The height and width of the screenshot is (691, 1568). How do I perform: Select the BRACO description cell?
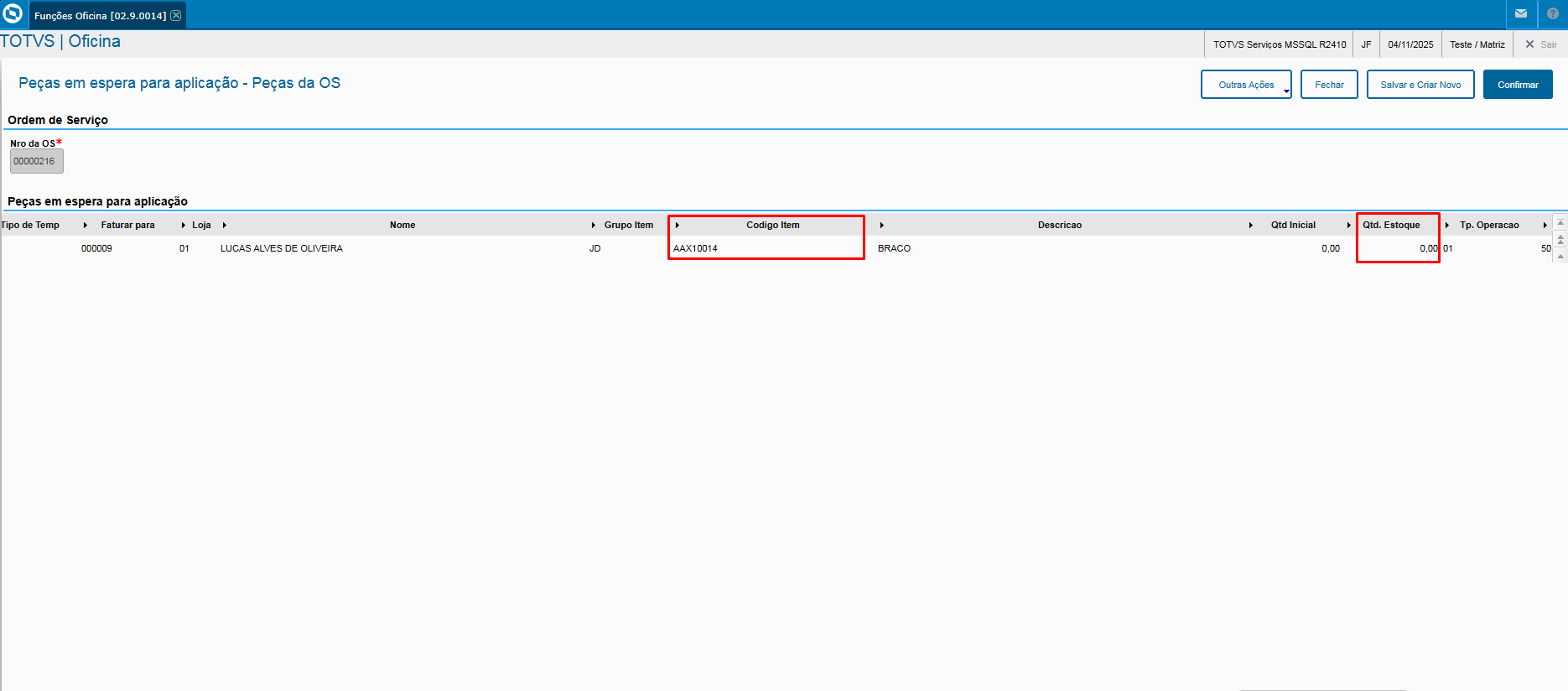(894, 248)
